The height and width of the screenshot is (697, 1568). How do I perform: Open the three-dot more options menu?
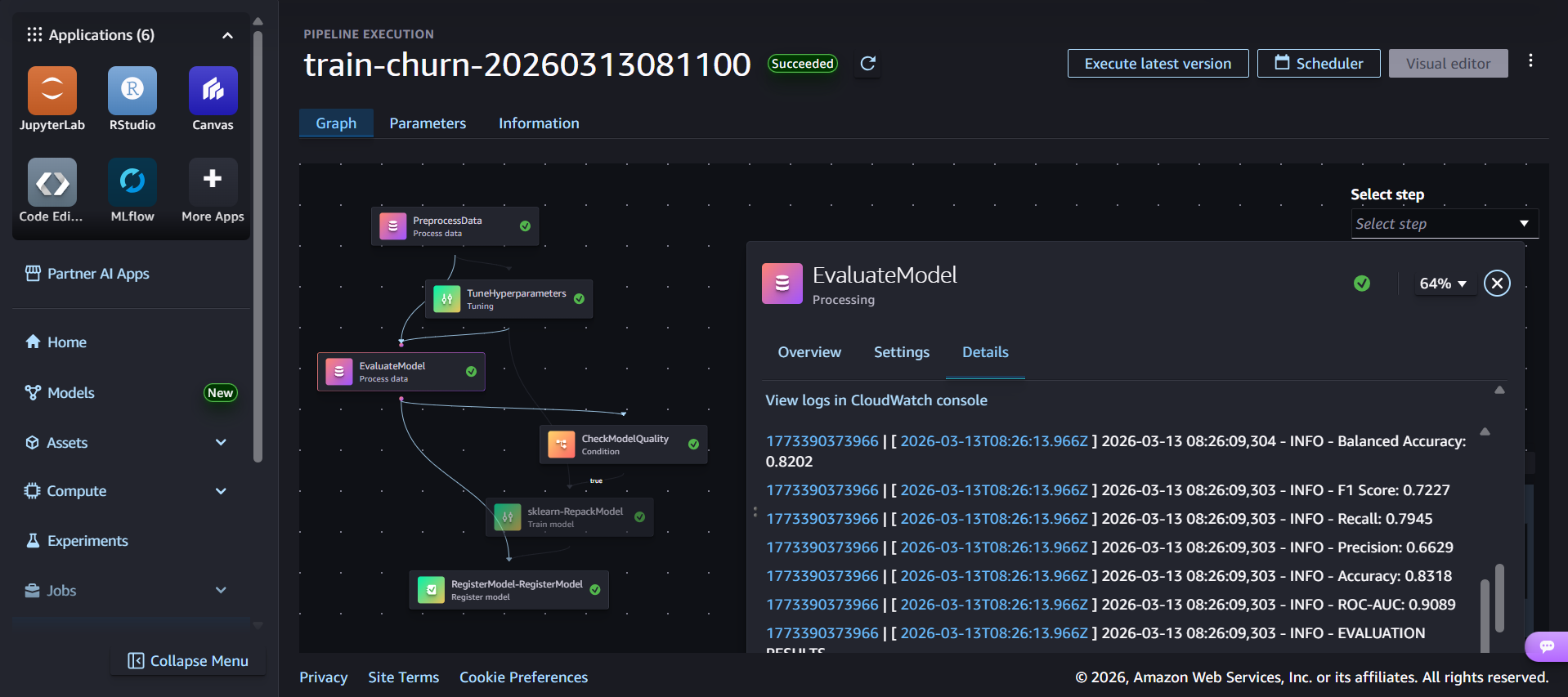pos(1530,61)
